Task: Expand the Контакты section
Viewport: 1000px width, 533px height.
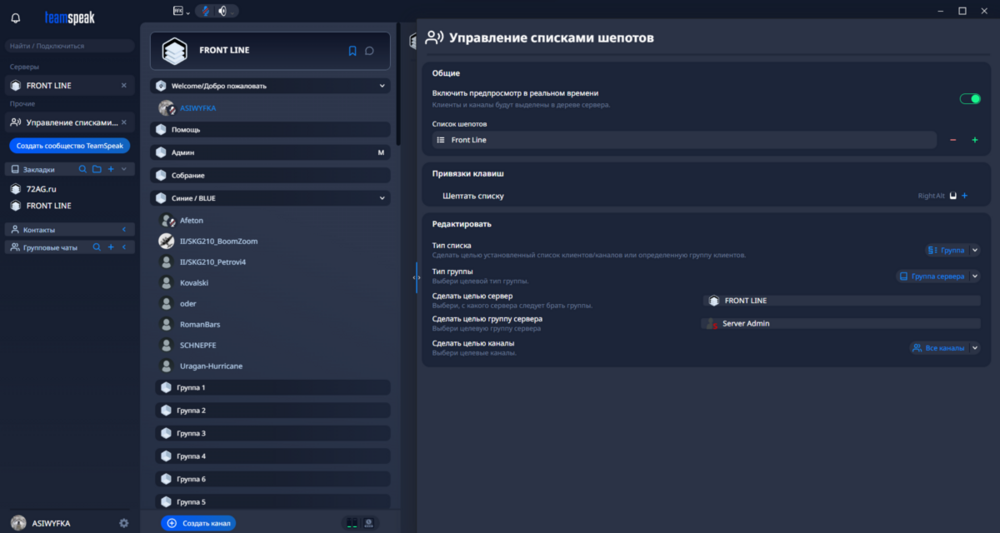Action: coord(124,230)
